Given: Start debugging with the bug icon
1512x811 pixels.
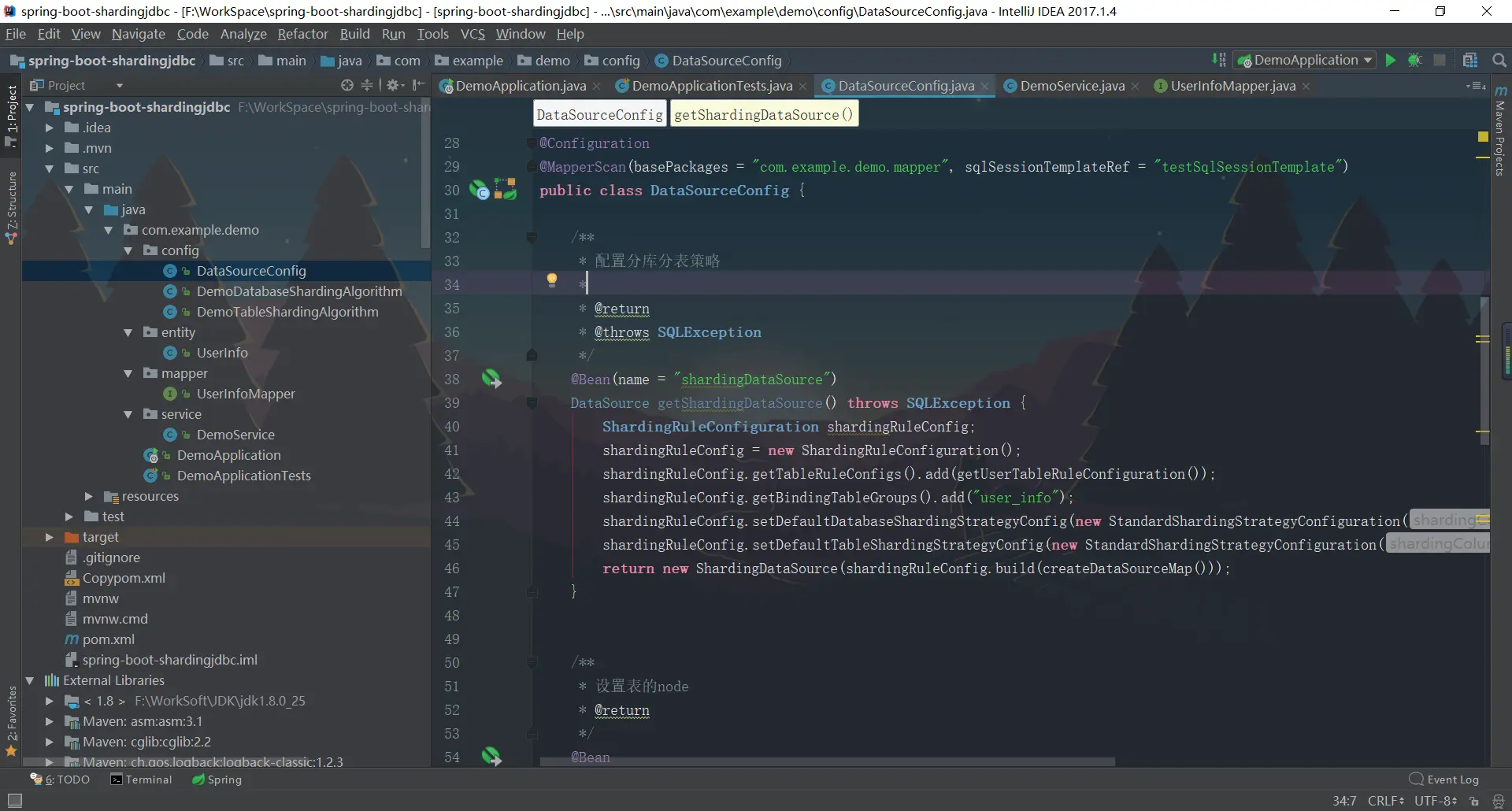Looking at the screenshot, I should tap(1415, 61).
